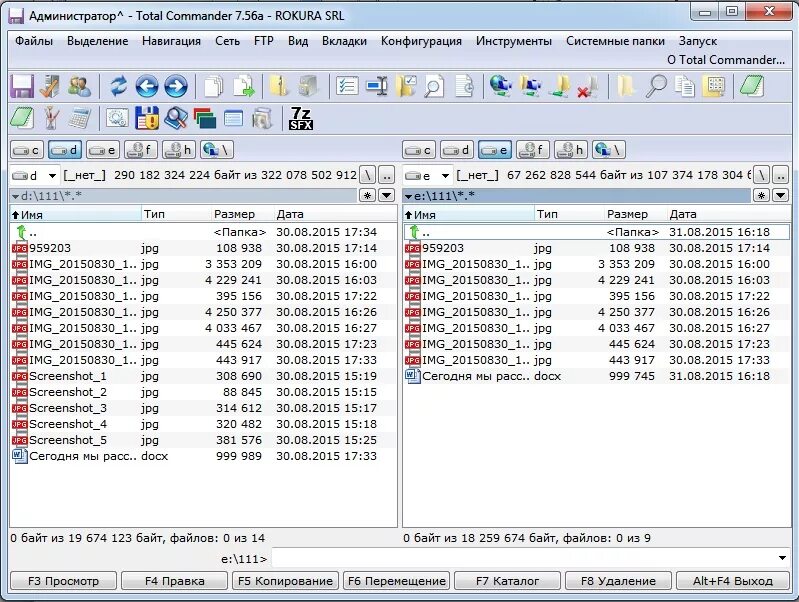Go to root with left panel backslash button
The image size is (799, 602).
click(x=367, y=175)
